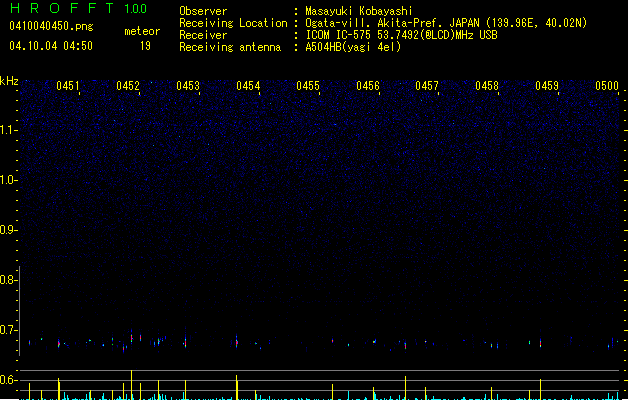The width and height of the screenshot is (629, 400).
Task: Click the 0.7 kHz frequency axis label
Action: (x=8, y=330)
